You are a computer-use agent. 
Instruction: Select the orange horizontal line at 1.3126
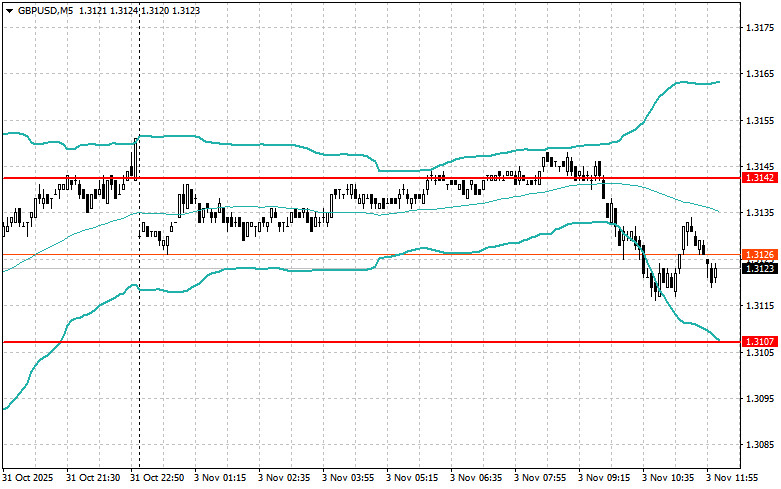click(x=371, y=255)
